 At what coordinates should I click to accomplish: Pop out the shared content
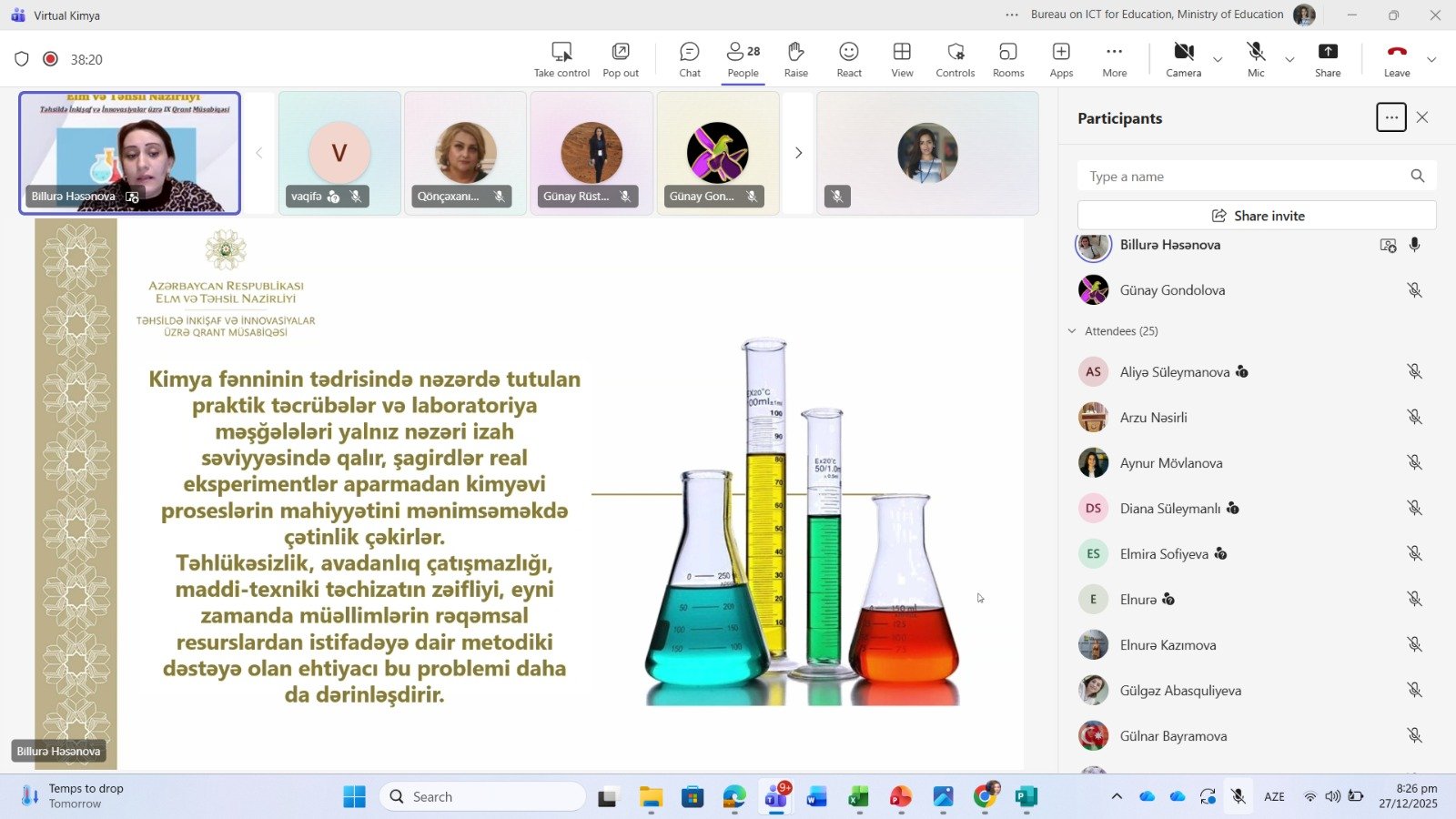621,59
